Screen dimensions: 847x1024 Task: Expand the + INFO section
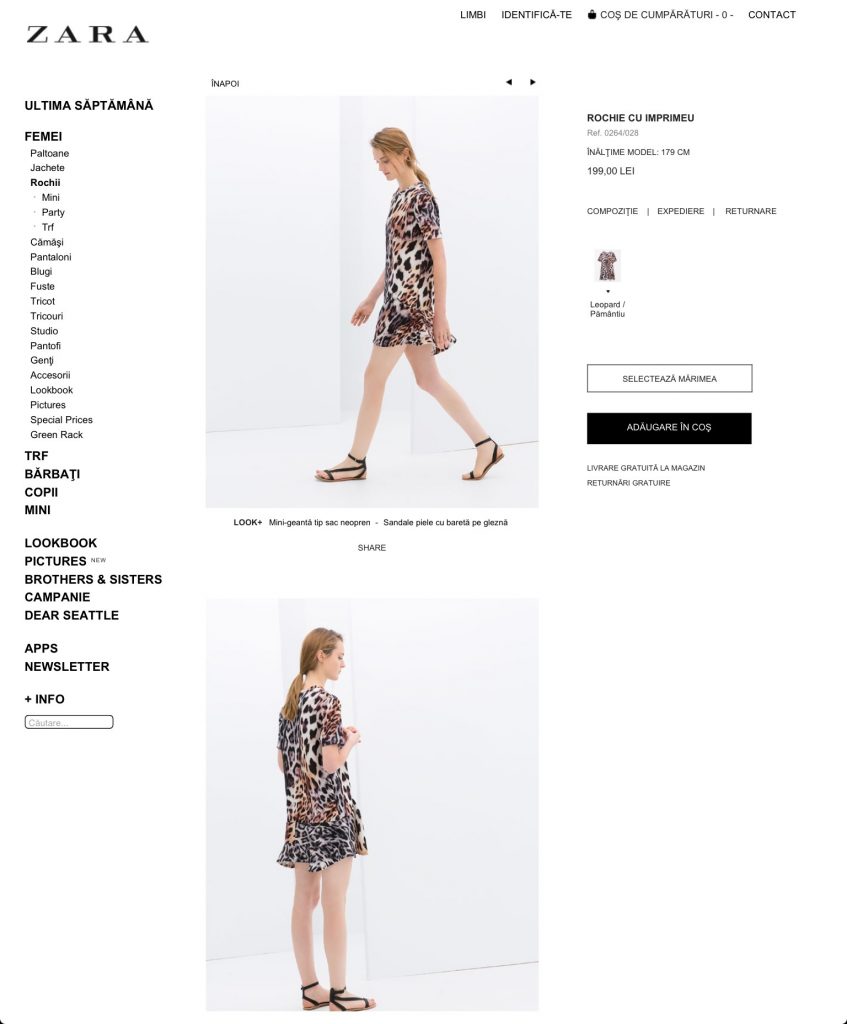(44, 699)
